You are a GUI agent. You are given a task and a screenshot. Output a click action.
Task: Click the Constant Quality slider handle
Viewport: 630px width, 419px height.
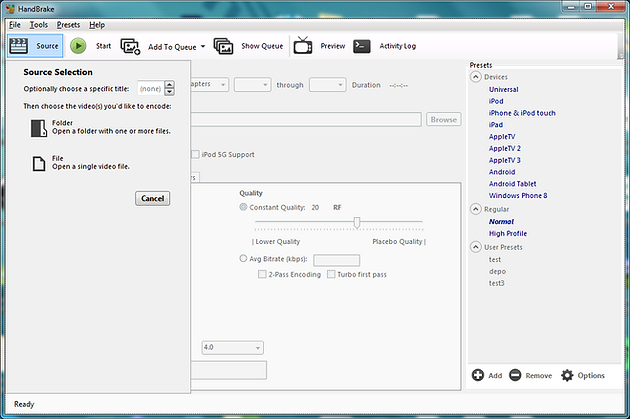click(x=357, y=222)
